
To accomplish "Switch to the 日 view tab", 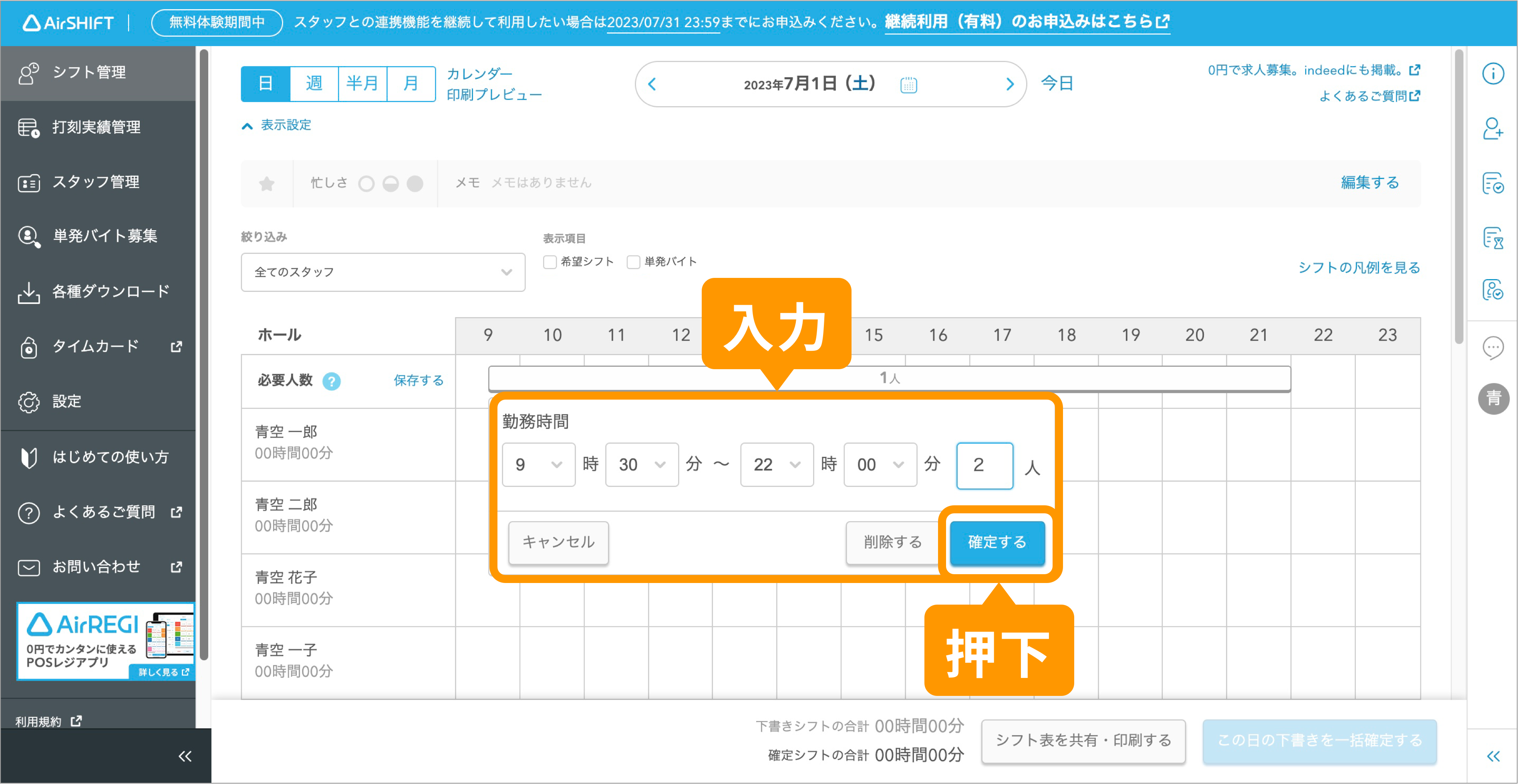I will [x=266, y=84].
